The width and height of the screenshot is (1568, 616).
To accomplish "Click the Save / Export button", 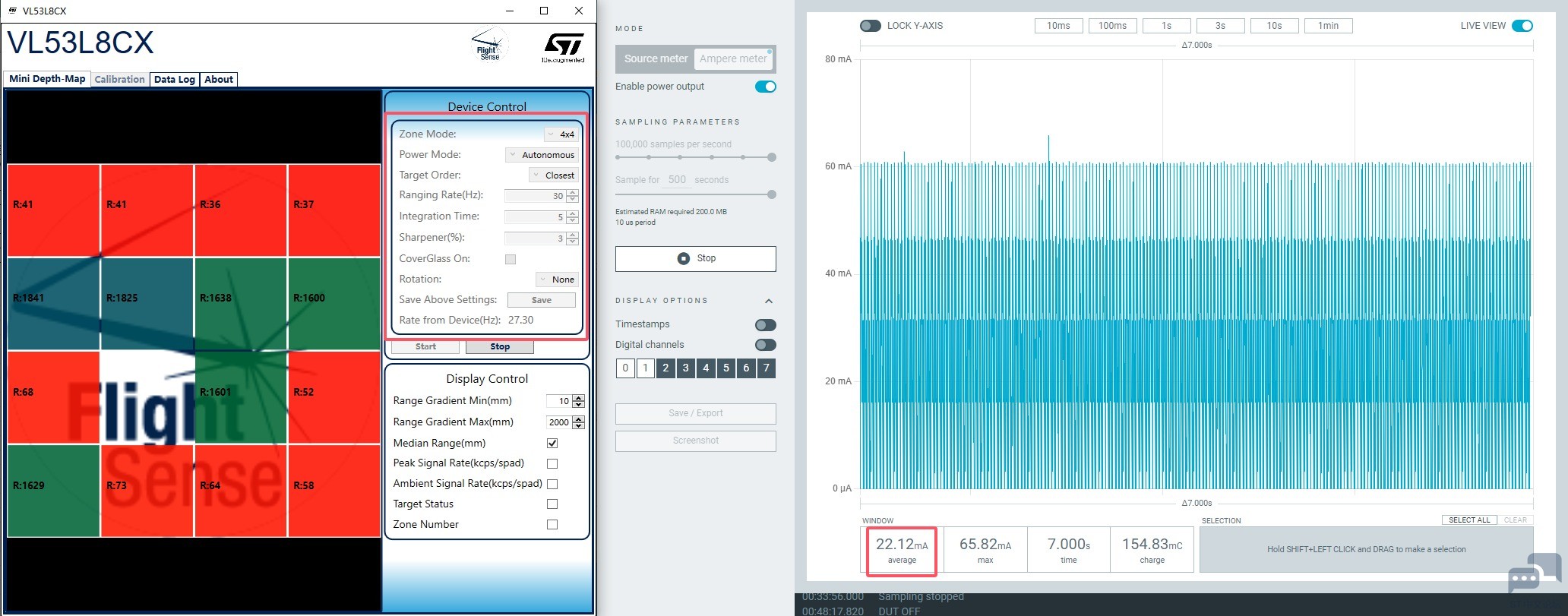I will point(696,413).
